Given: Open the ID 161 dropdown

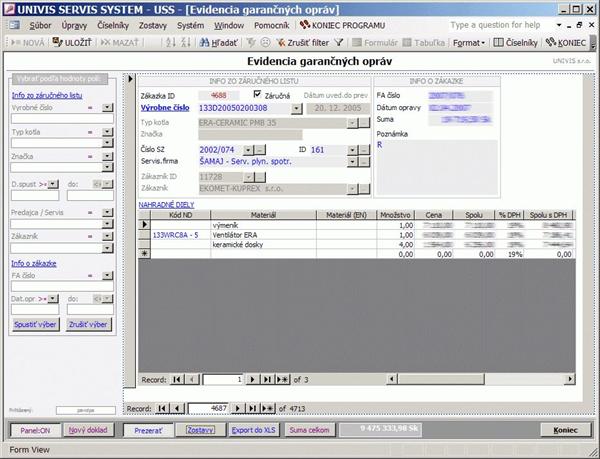Looking at the screenshot, I should [352, 150].
